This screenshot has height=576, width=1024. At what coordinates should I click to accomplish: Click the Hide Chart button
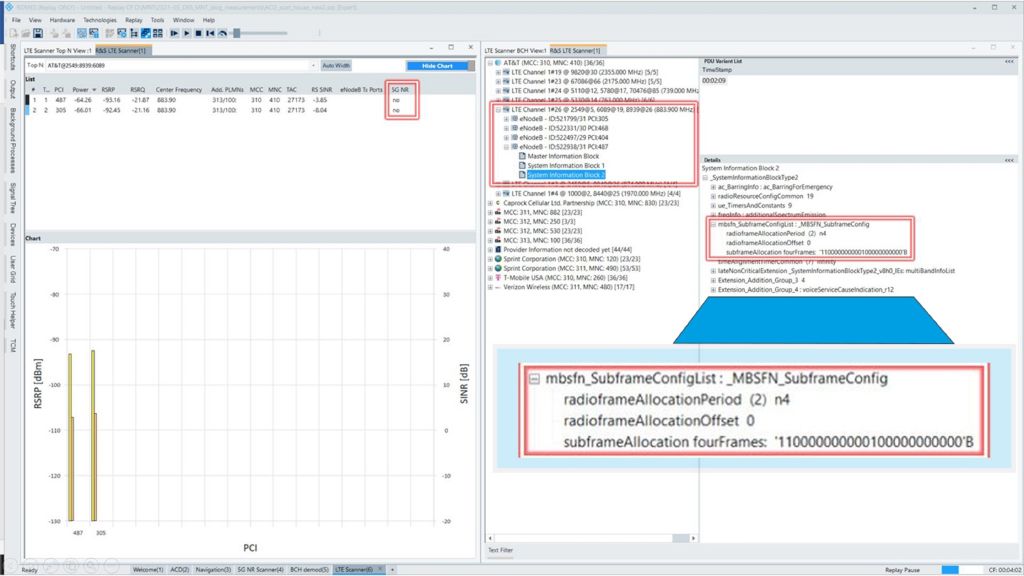440,66
